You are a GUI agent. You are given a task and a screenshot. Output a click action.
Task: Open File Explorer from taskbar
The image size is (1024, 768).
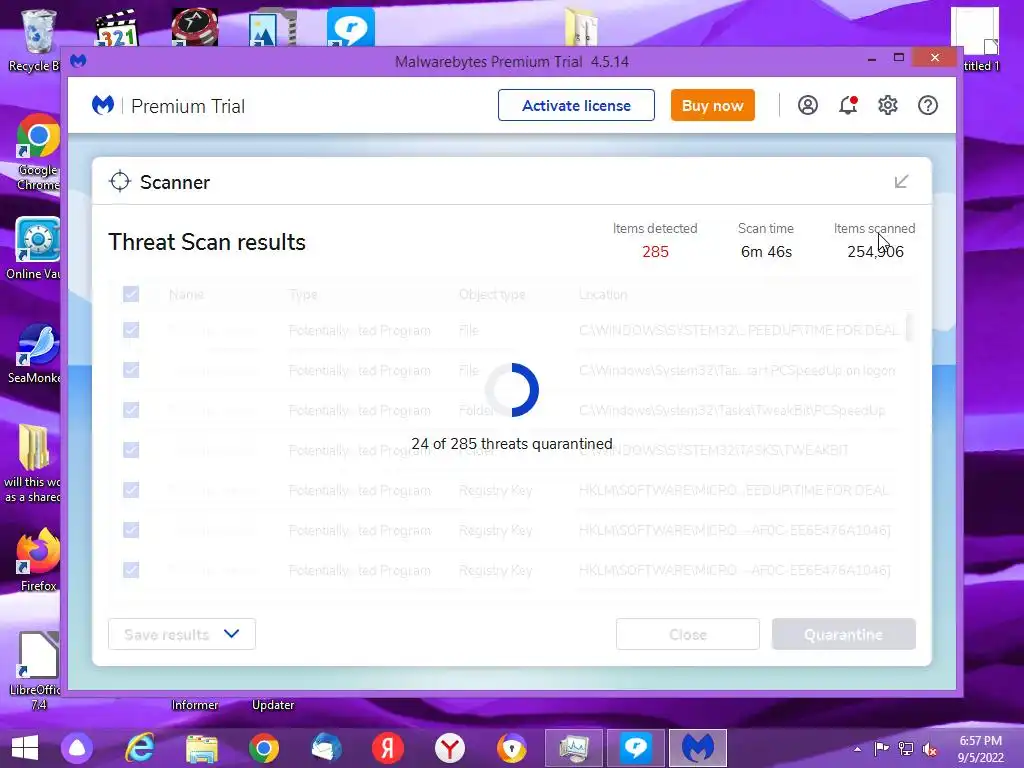202,748
